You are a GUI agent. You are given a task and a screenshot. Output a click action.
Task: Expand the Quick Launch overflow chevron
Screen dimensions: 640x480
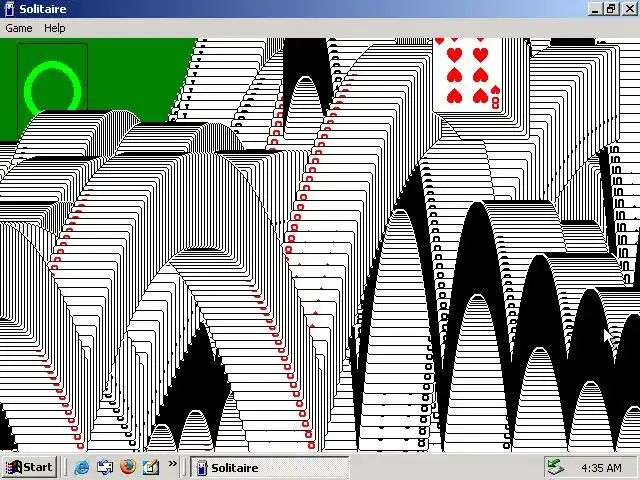click(x=173, y=464)
